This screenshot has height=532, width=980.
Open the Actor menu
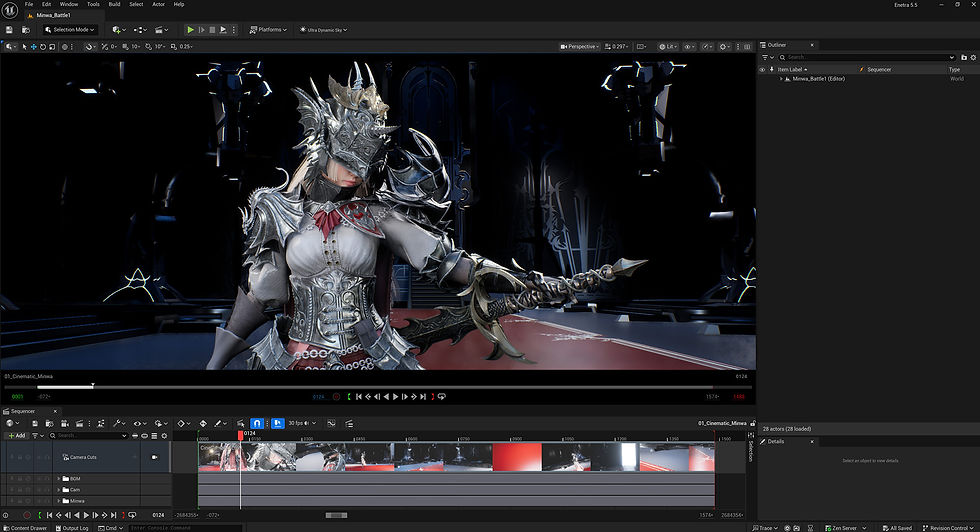(x=159, y=4)
